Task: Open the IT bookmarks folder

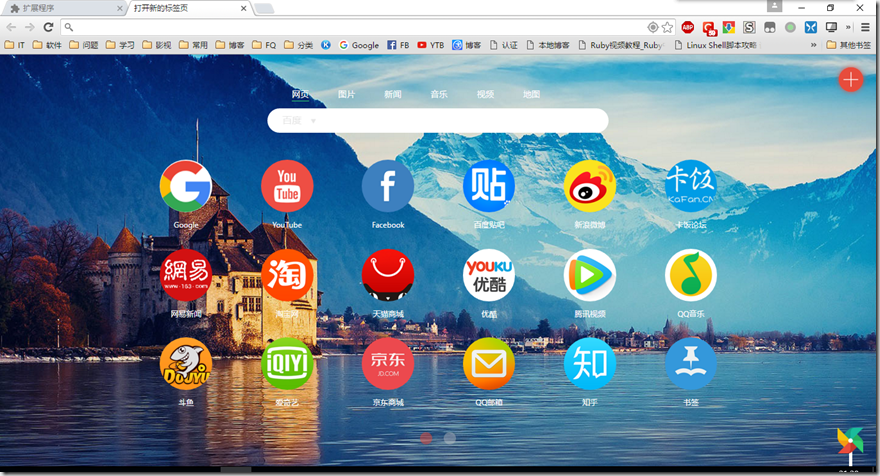Action: (x=14, y=45)
